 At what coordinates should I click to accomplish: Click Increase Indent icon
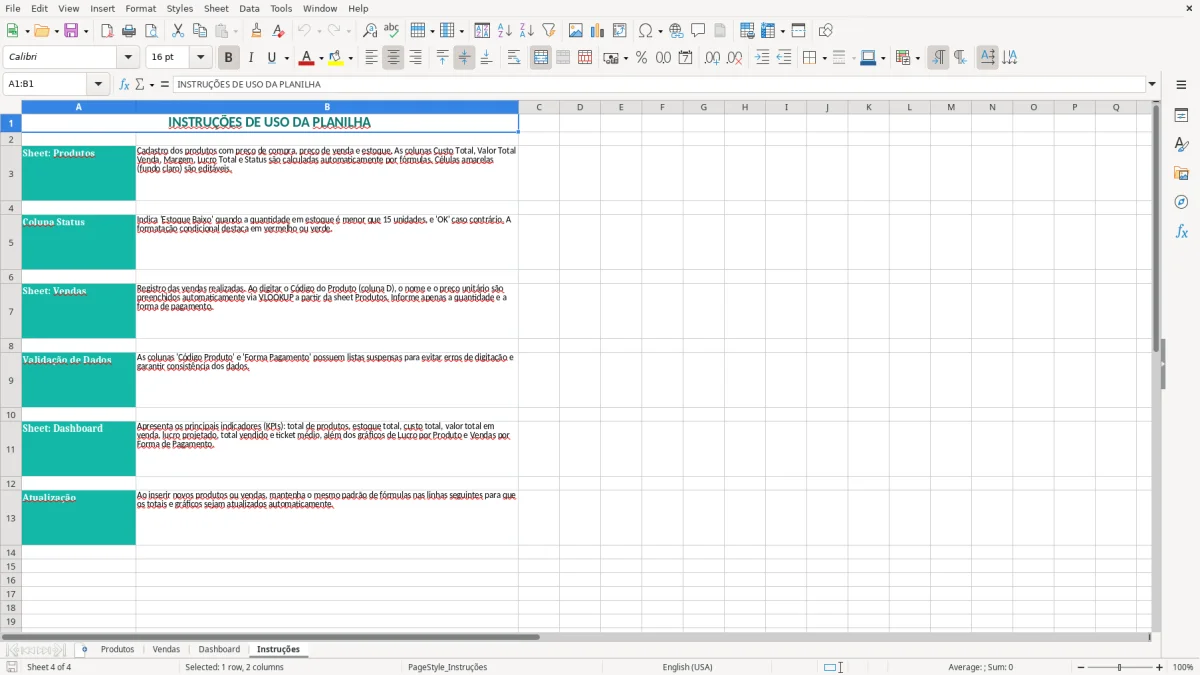point(762,58)
